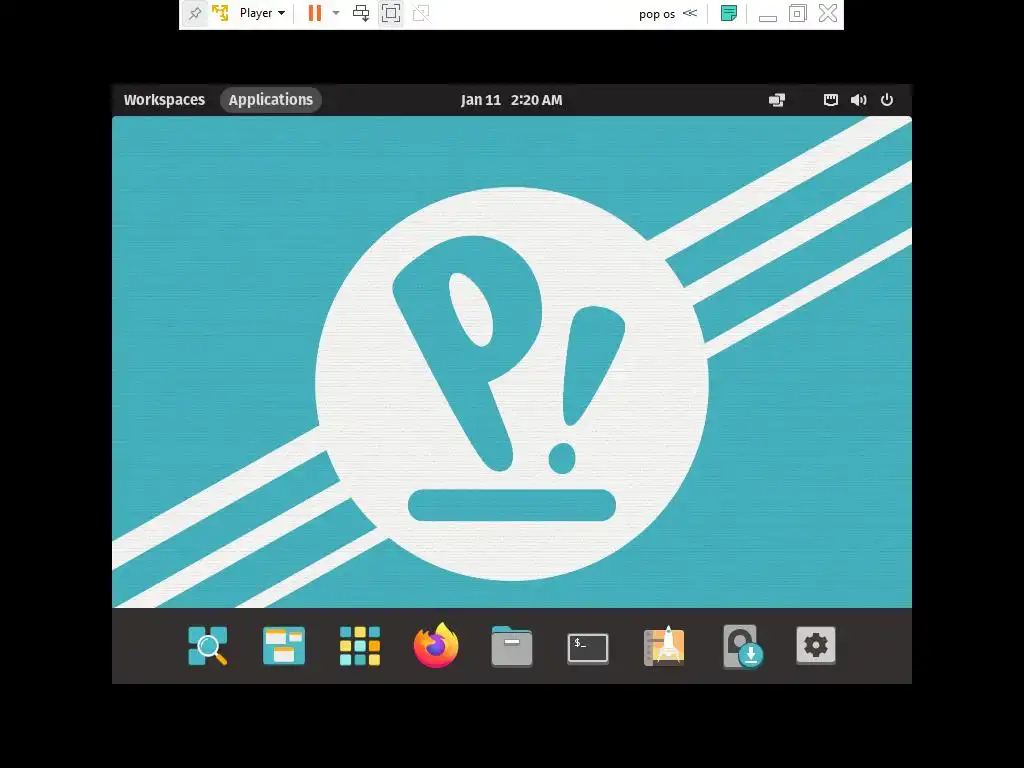Viewport: 1024px width, 768px height.
Task: Open the Install Pop!_OS disk icon
Action: pos(742,647)
